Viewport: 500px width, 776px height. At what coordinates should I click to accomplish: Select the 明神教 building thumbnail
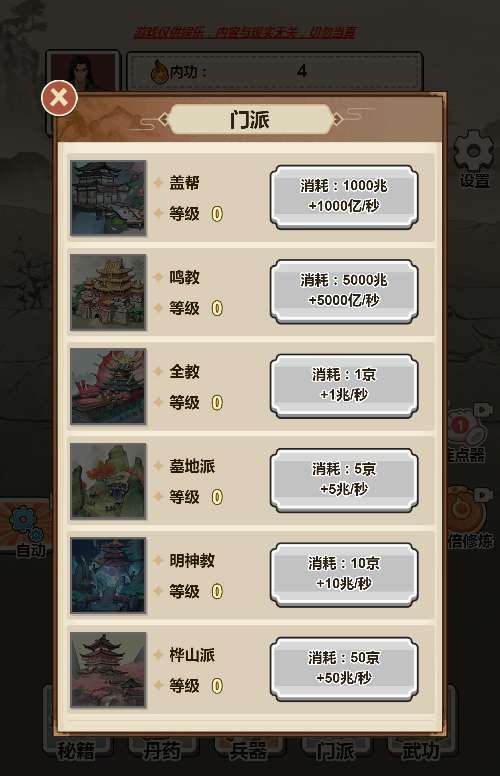pos(108,575)
